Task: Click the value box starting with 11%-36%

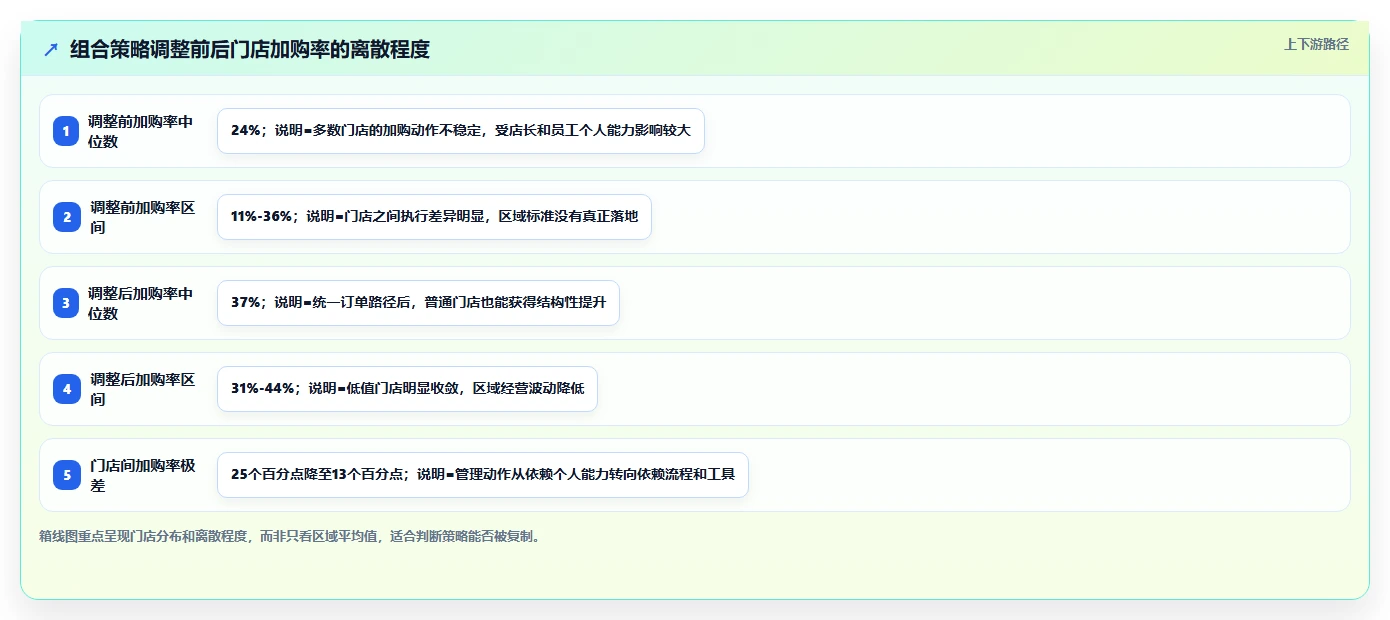Action: coord(434,217)
